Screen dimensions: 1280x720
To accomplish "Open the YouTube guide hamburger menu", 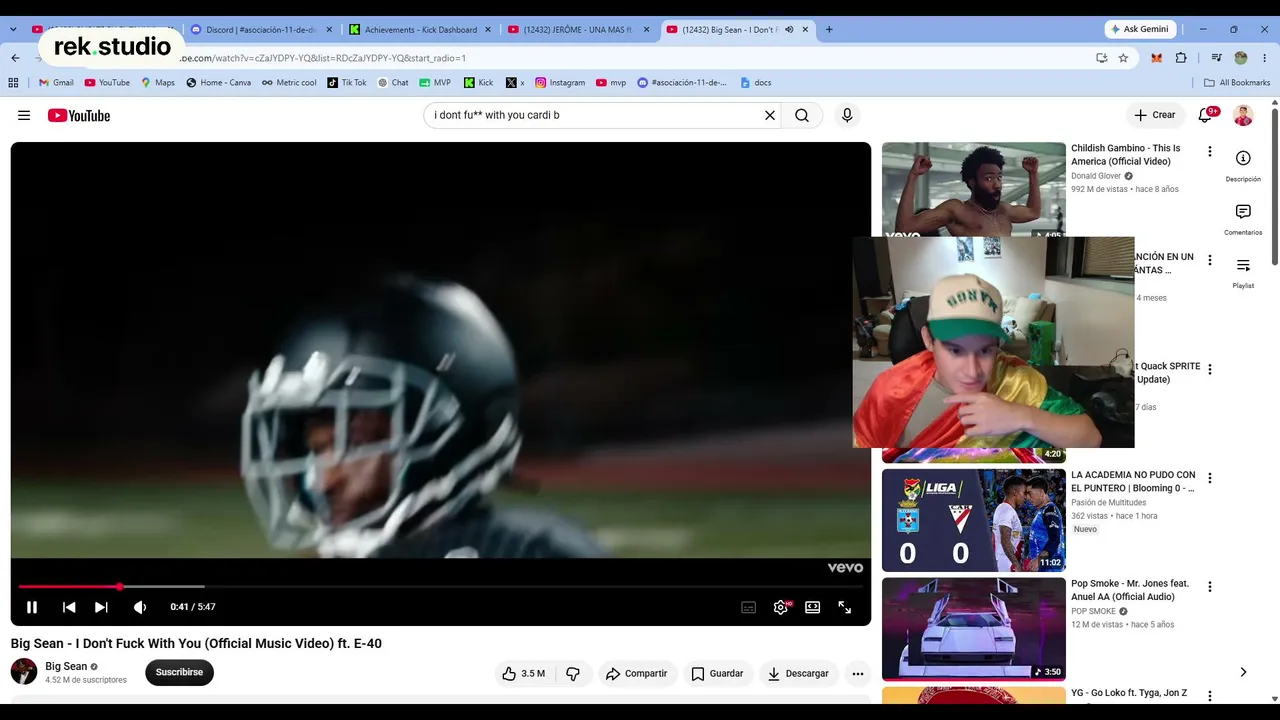I will click(24, 116).
